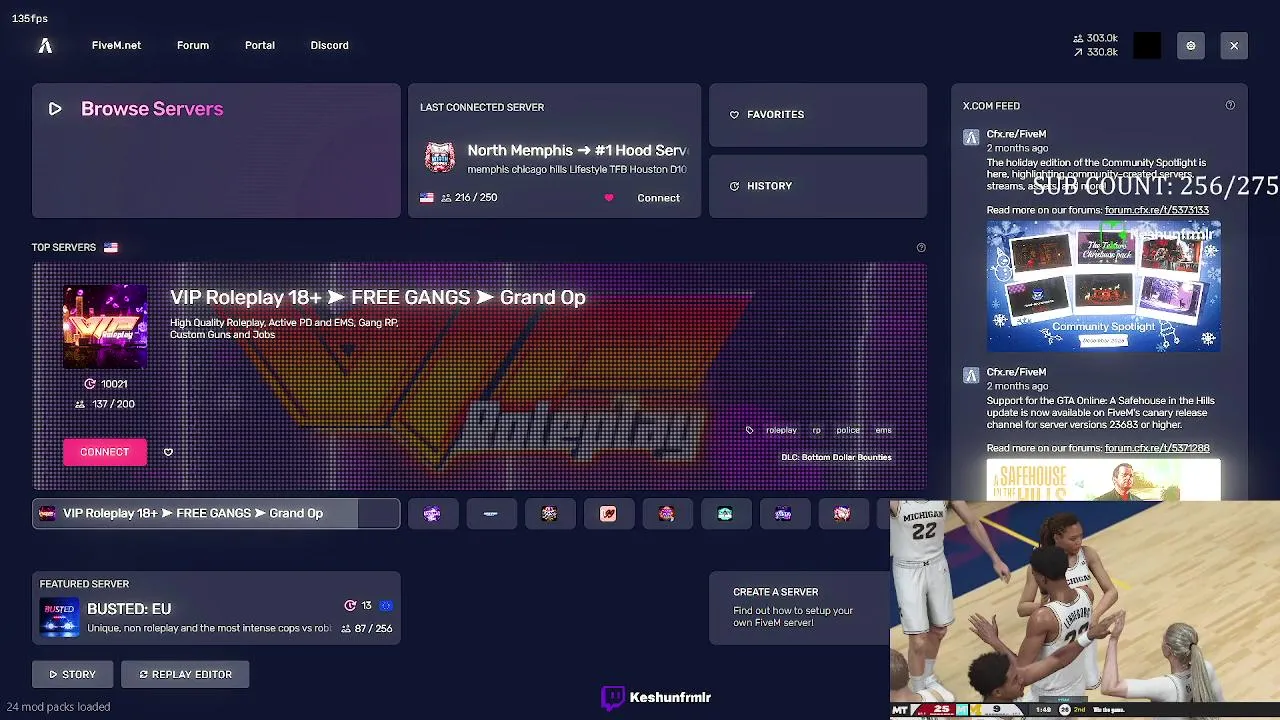Viewport: 1280px width, 720px height.
Task: Click the online players count icon
Action: pyautogui.click(x=1078, y=39)
